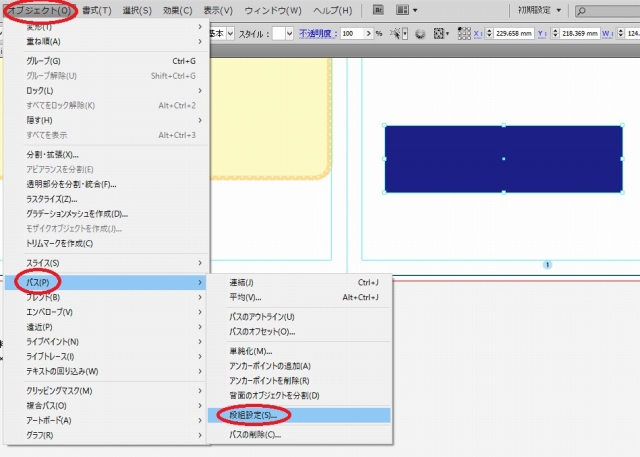Expand the クリッピングマスク(M) submenu
The width and height of the screenshot is (640, 457).
[107, 391]
